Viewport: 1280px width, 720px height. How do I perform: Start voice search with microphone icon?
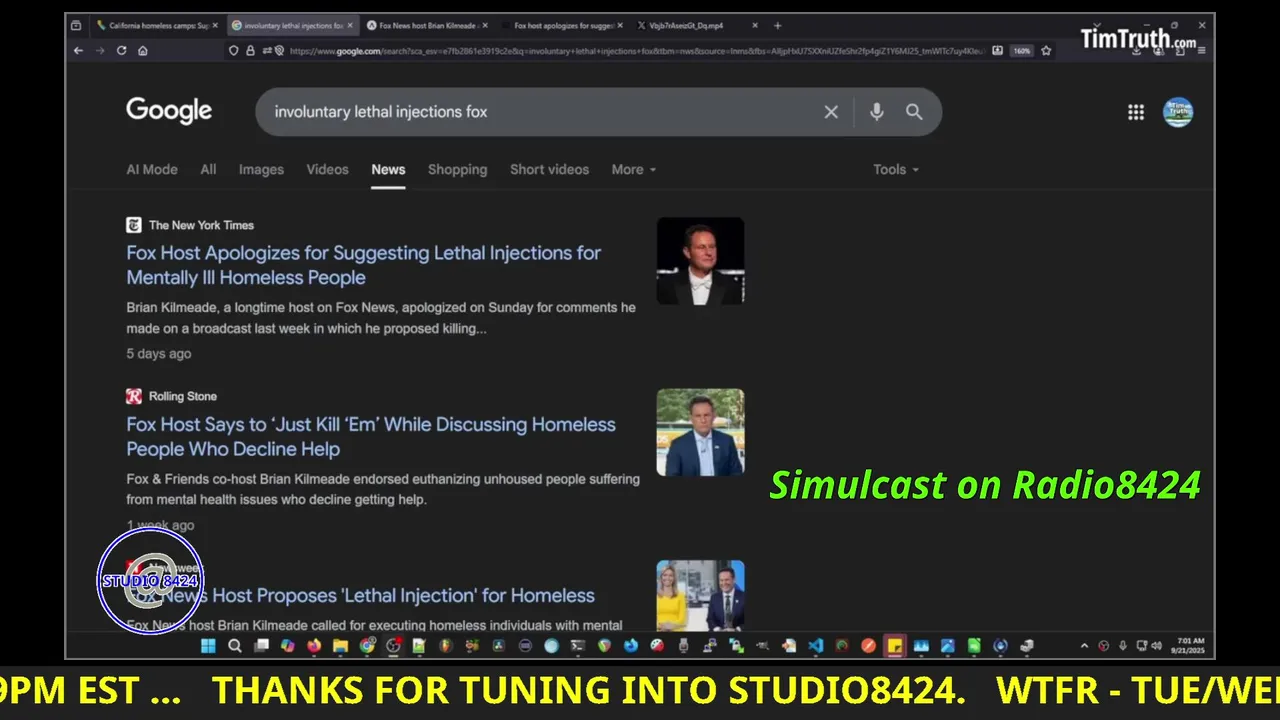(876, 112)
